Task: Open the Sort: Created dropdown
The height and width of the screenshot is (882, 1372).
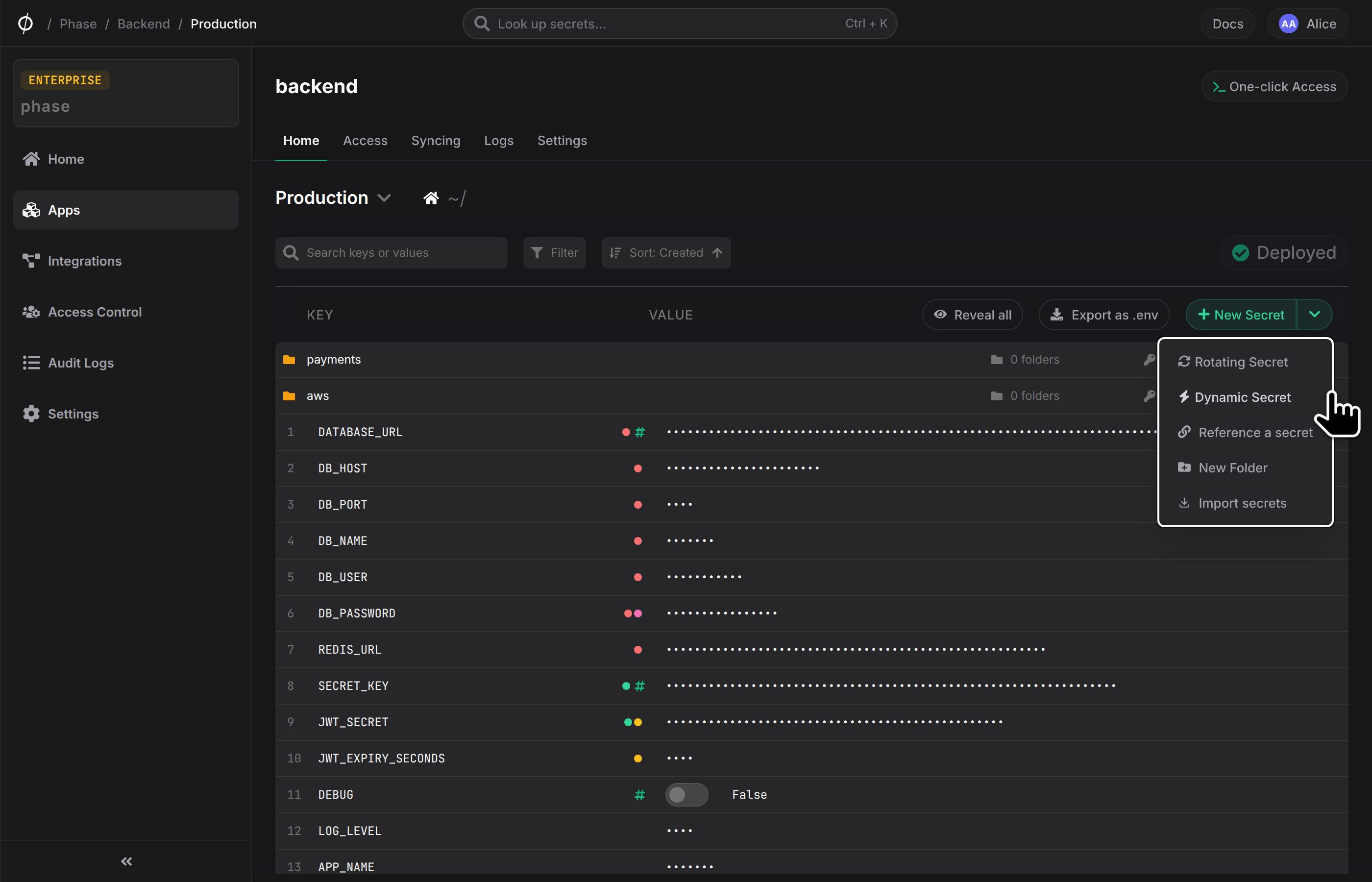Action: (665, 252)
